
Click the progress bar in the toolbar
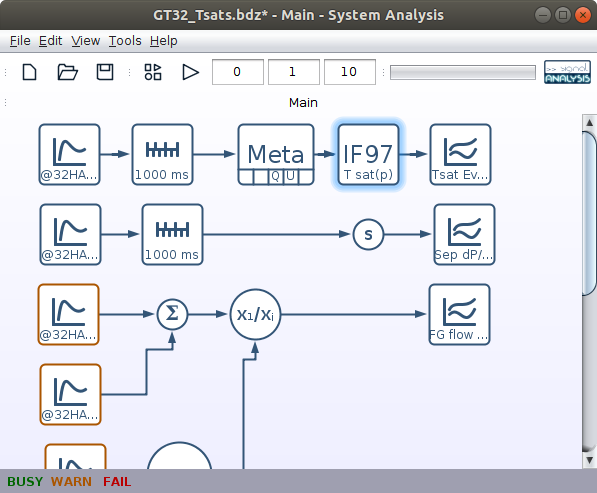[463, 72]
